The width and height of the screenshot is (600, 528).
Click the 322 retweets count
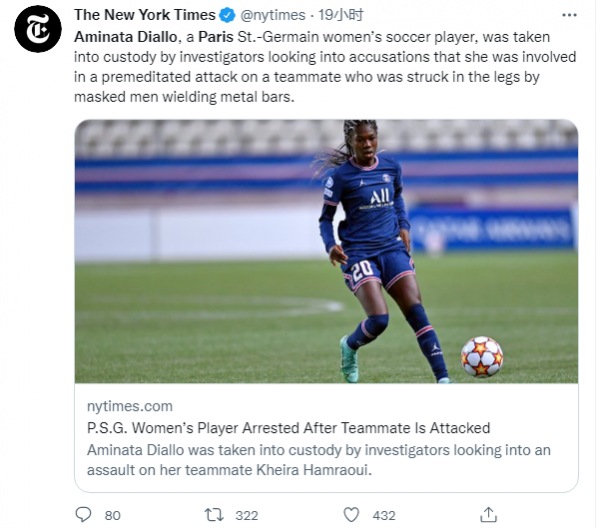tap(247, 515)
